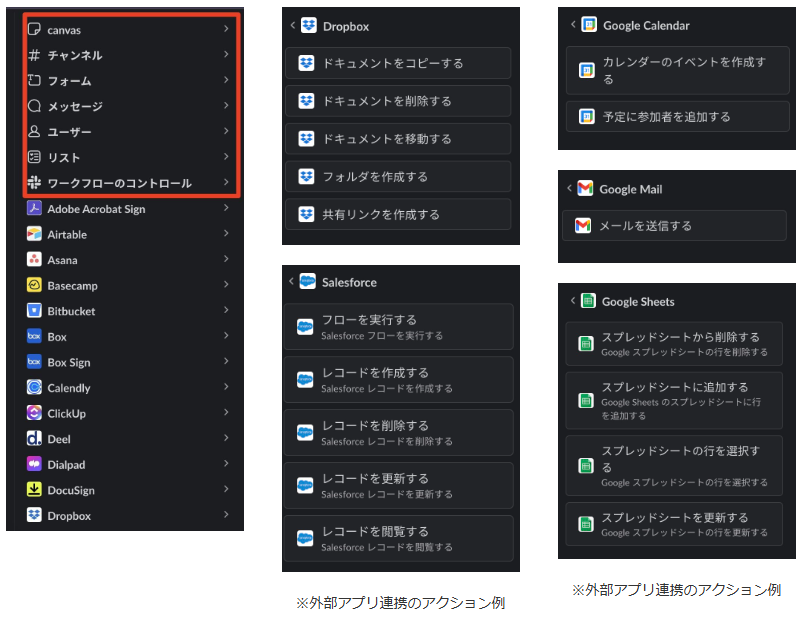Open Adobe Acrobat Sign steps
805x622 pixels.
click(x=129, y=208)
